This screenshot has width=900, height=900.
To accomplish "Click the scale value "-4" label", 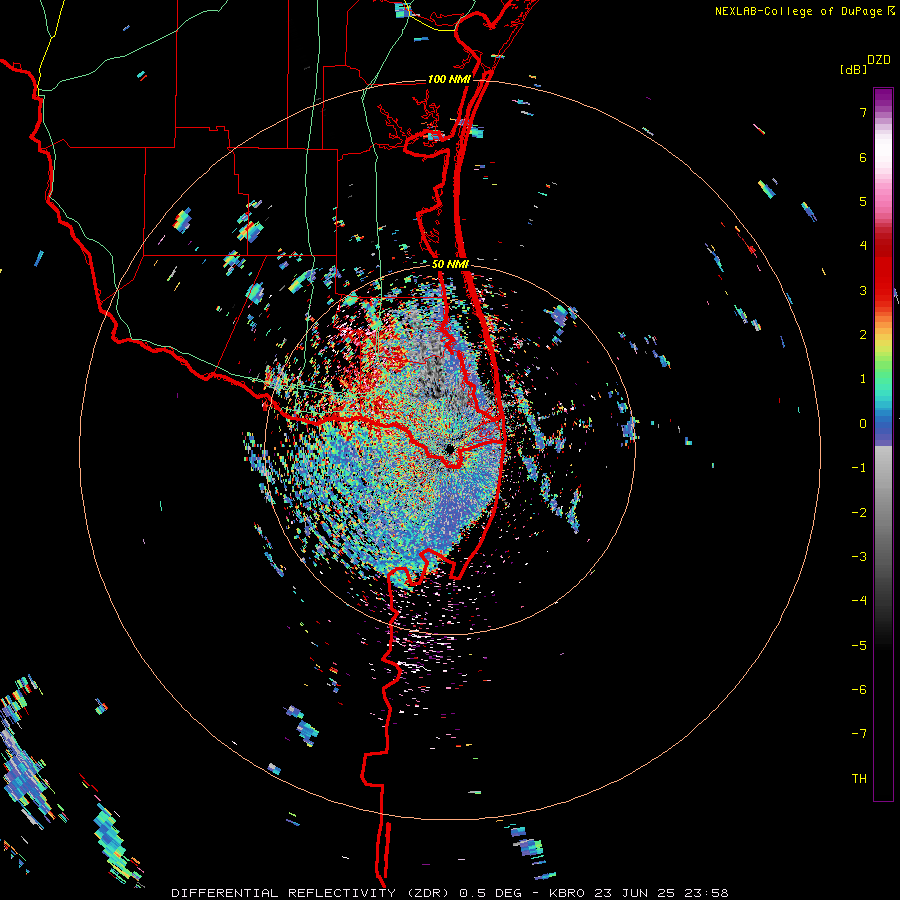I will 859,601.
